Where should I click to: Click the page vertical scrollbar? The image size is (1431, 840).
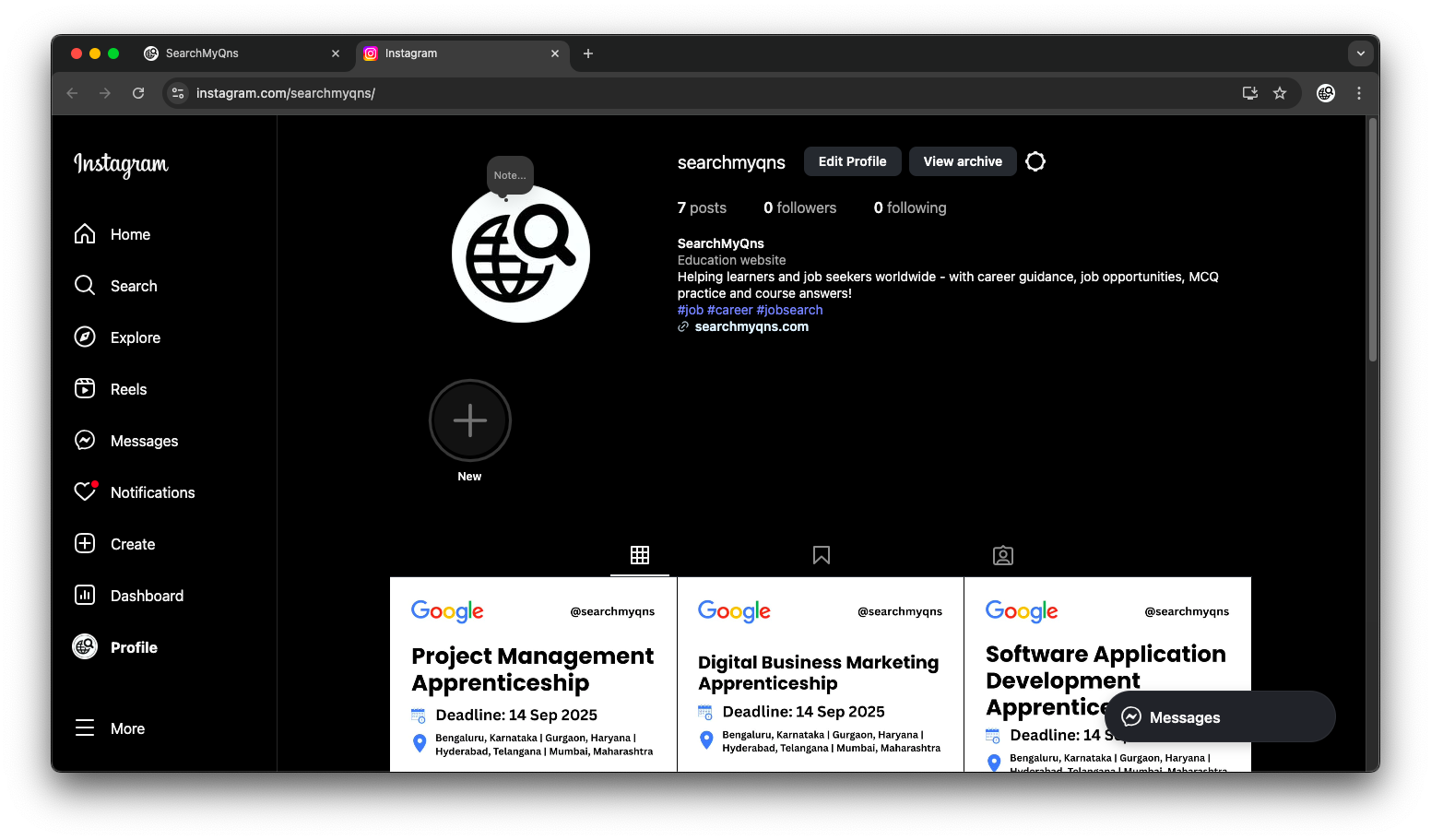click(x=1373, y=240)
